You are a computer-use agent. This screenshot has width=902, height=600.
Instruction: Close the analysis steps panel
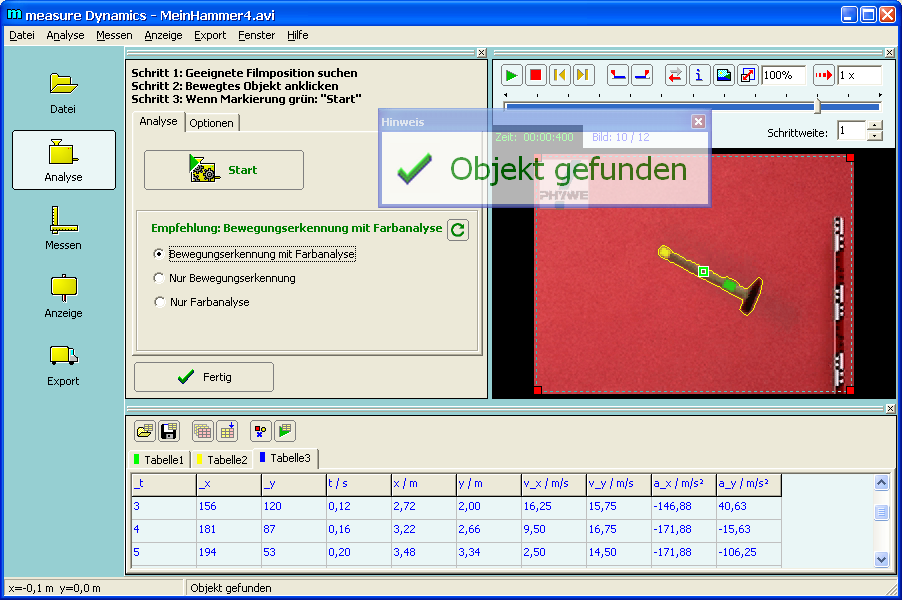pos(481,53)
